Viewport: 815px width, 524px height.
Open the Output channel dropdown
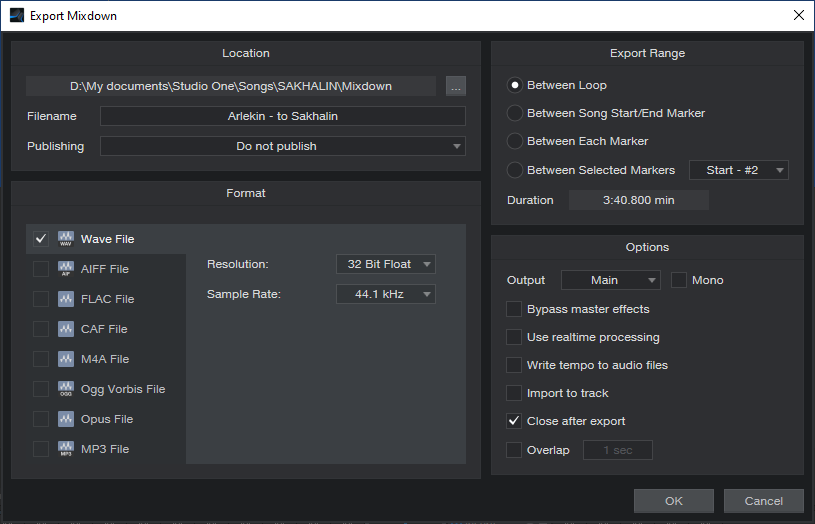click(x=611, y=280)
